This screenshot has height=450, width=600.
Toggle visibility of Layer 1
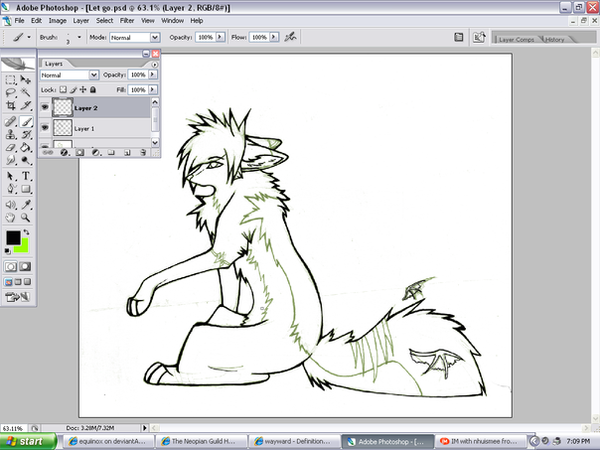[45, 128]
